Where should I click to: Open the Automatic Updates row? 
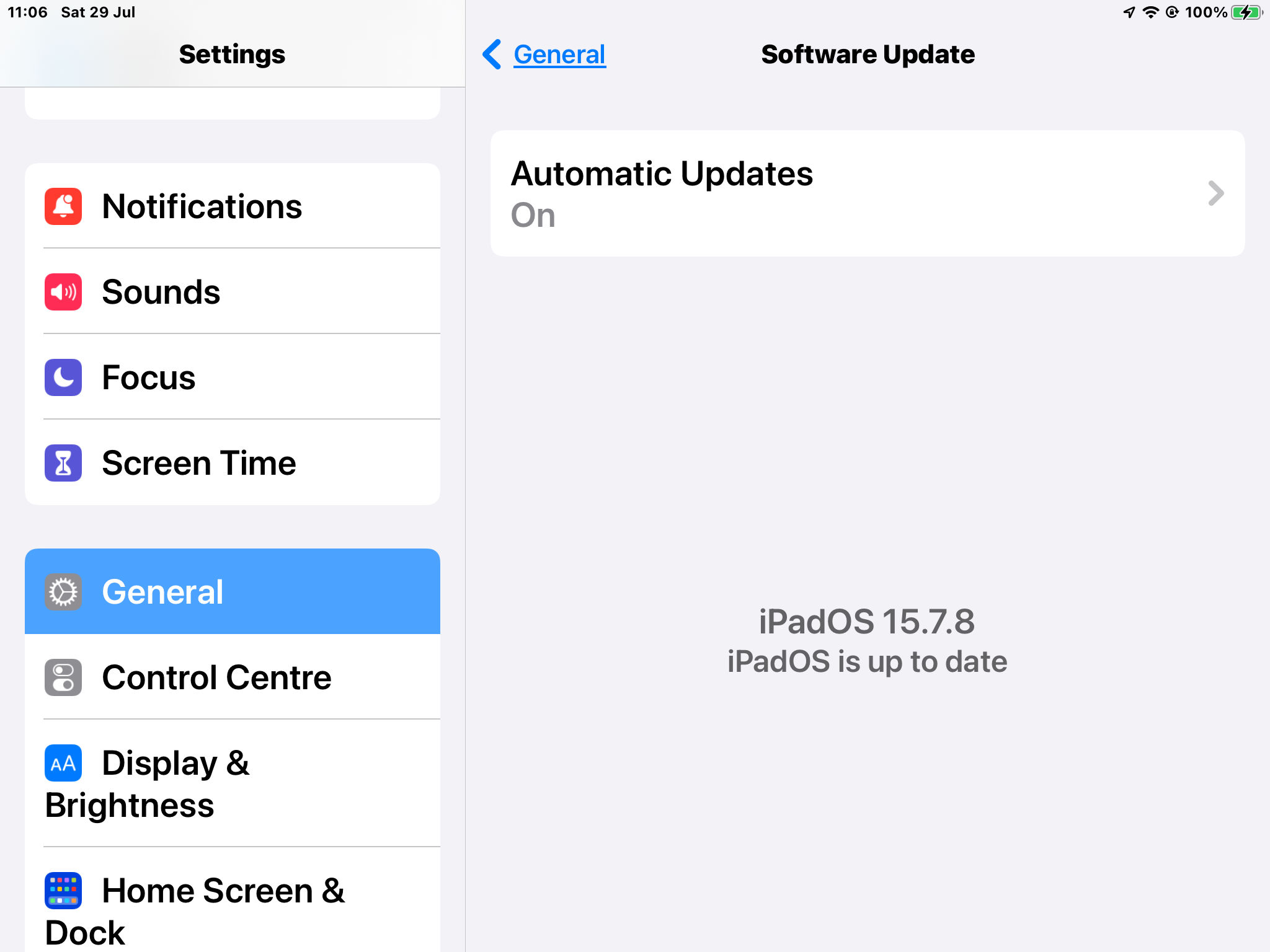(x=868, y=193)
